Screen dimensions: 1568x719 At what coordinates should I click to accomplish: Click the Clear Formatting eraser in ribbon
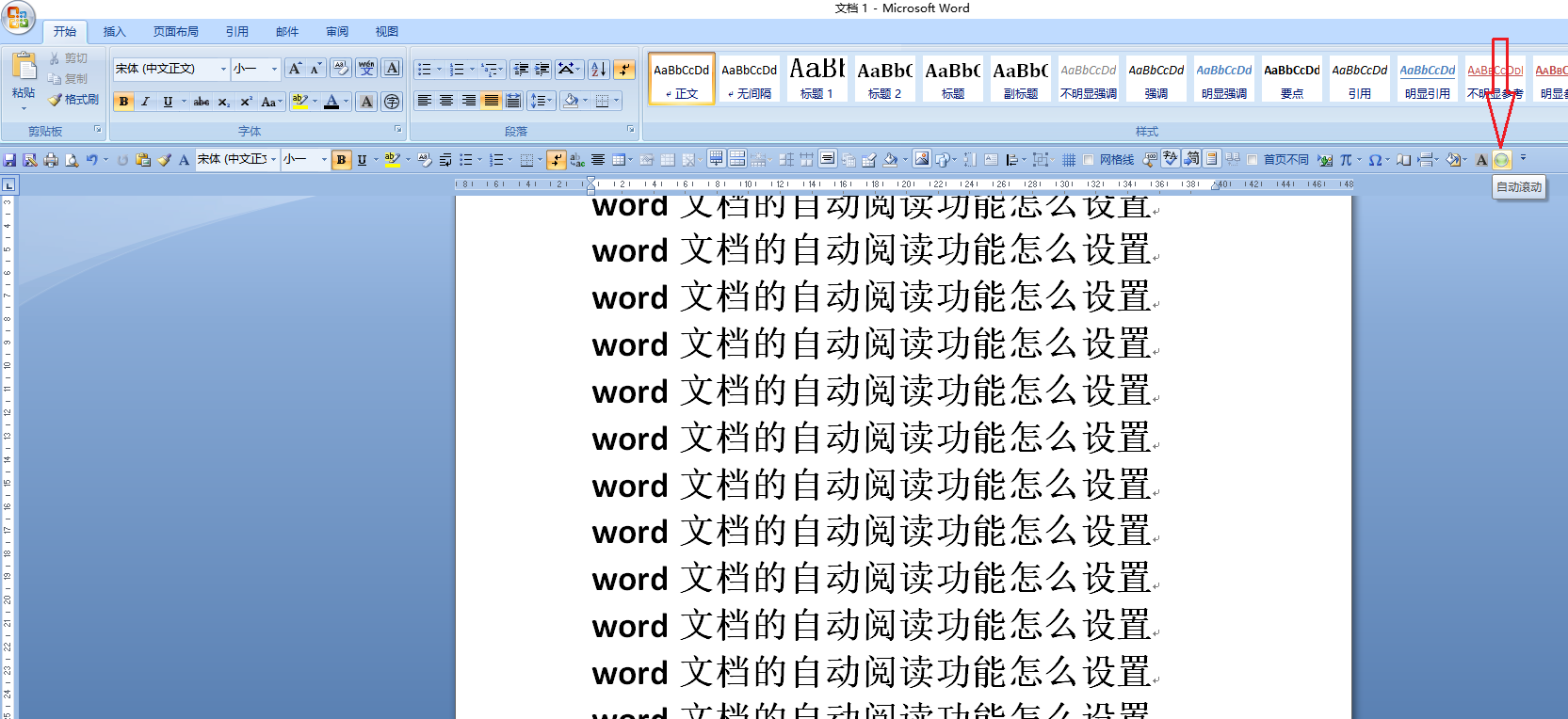(x=341, y=69)
